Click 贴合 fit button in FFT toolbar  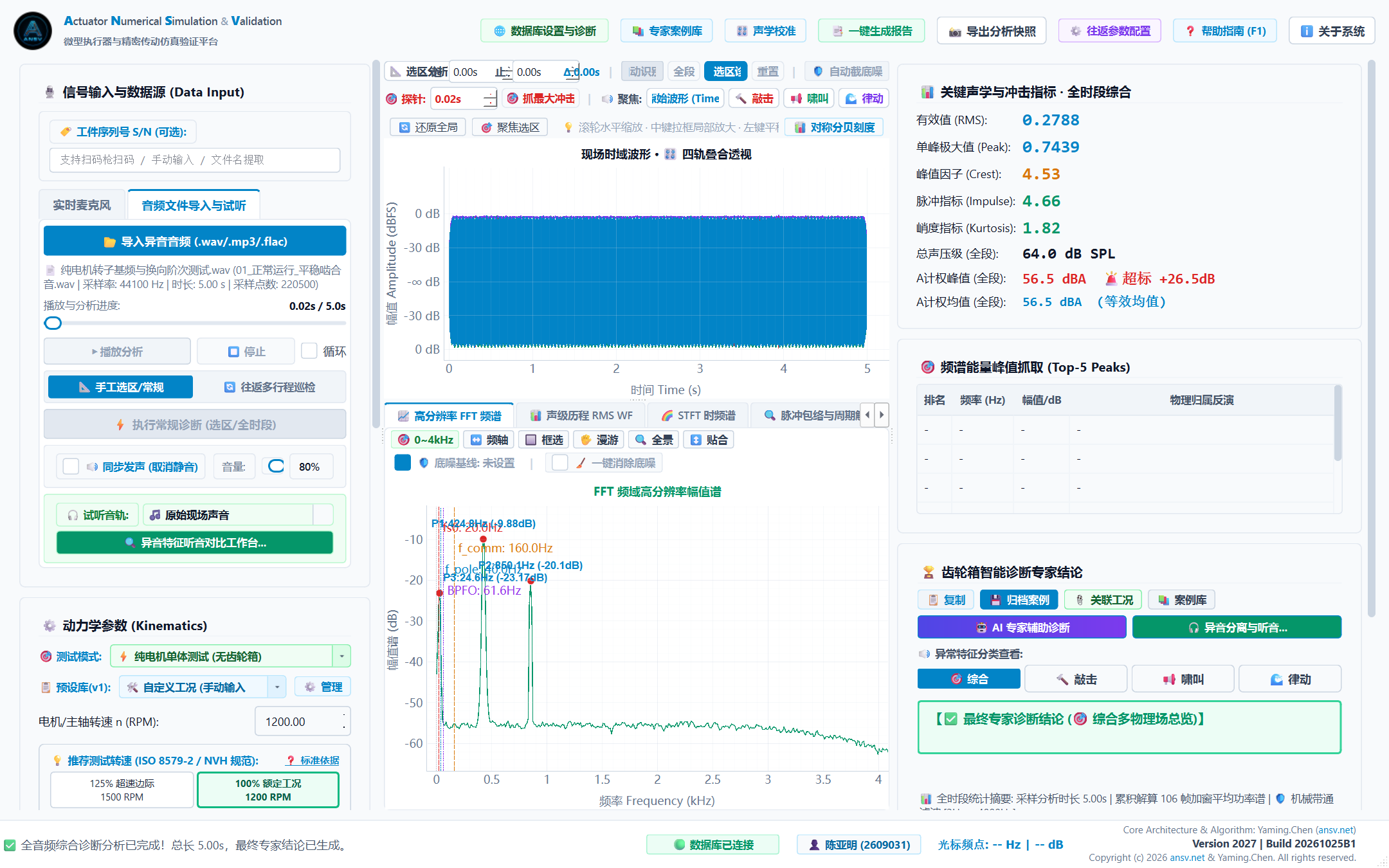tap(709, 440)
